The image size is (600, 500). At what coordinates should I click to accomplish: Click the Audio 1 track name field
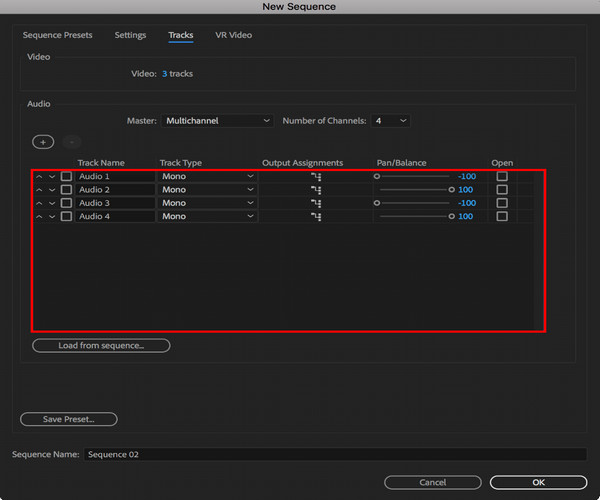tap(115, 176)
